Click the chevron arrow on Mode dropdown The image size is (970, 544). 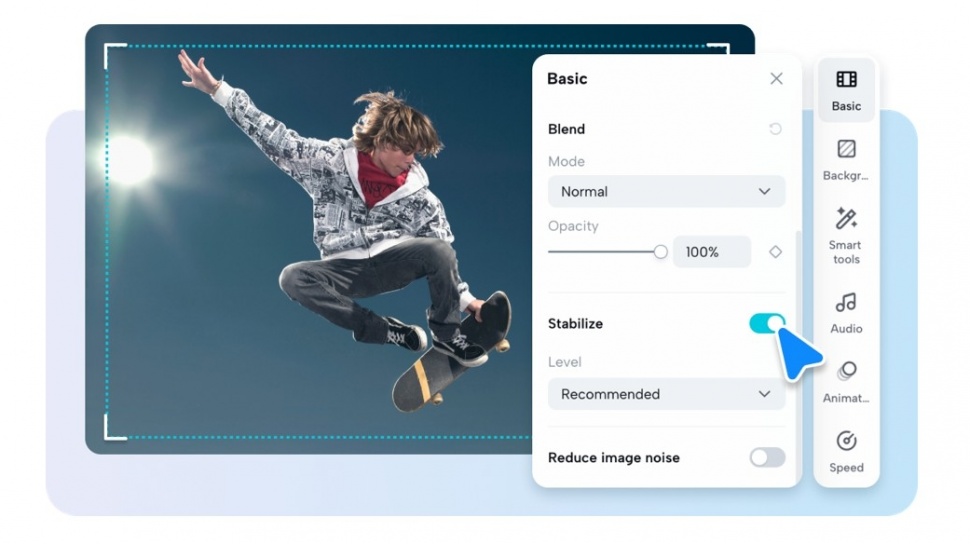[765, 191]
